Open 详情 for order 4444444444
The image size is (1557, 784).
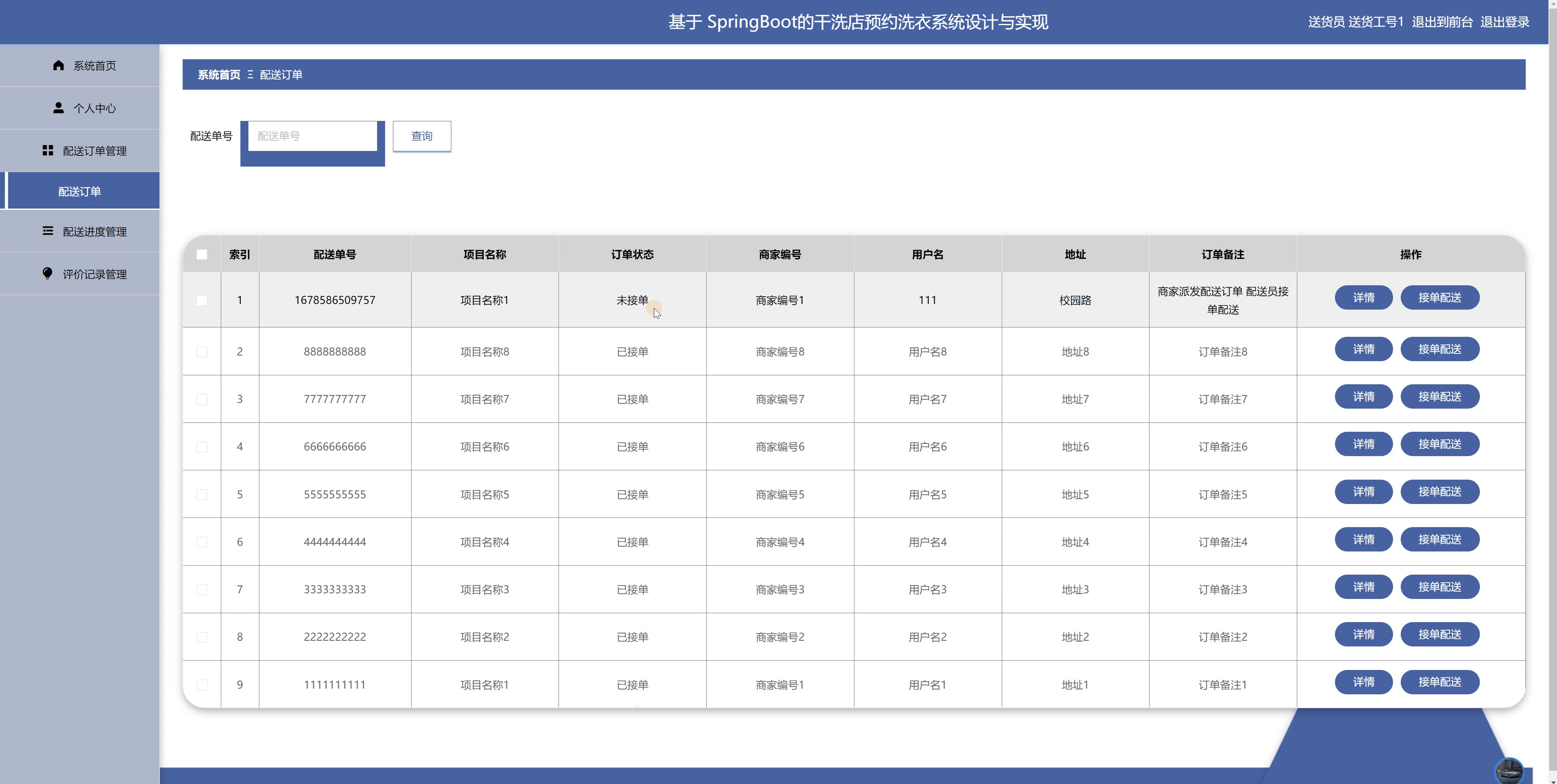1363,539
